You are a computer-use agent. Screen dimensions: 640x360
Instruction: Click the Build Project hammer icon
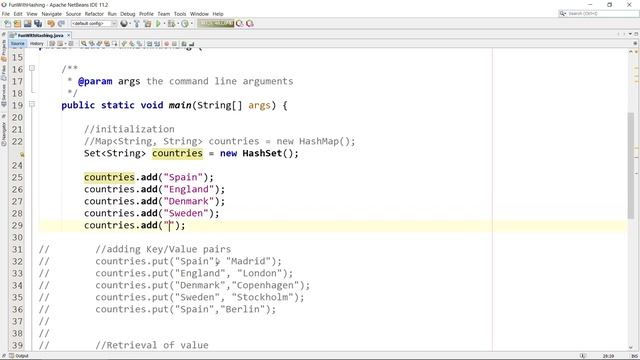click(x=137, y=24)
